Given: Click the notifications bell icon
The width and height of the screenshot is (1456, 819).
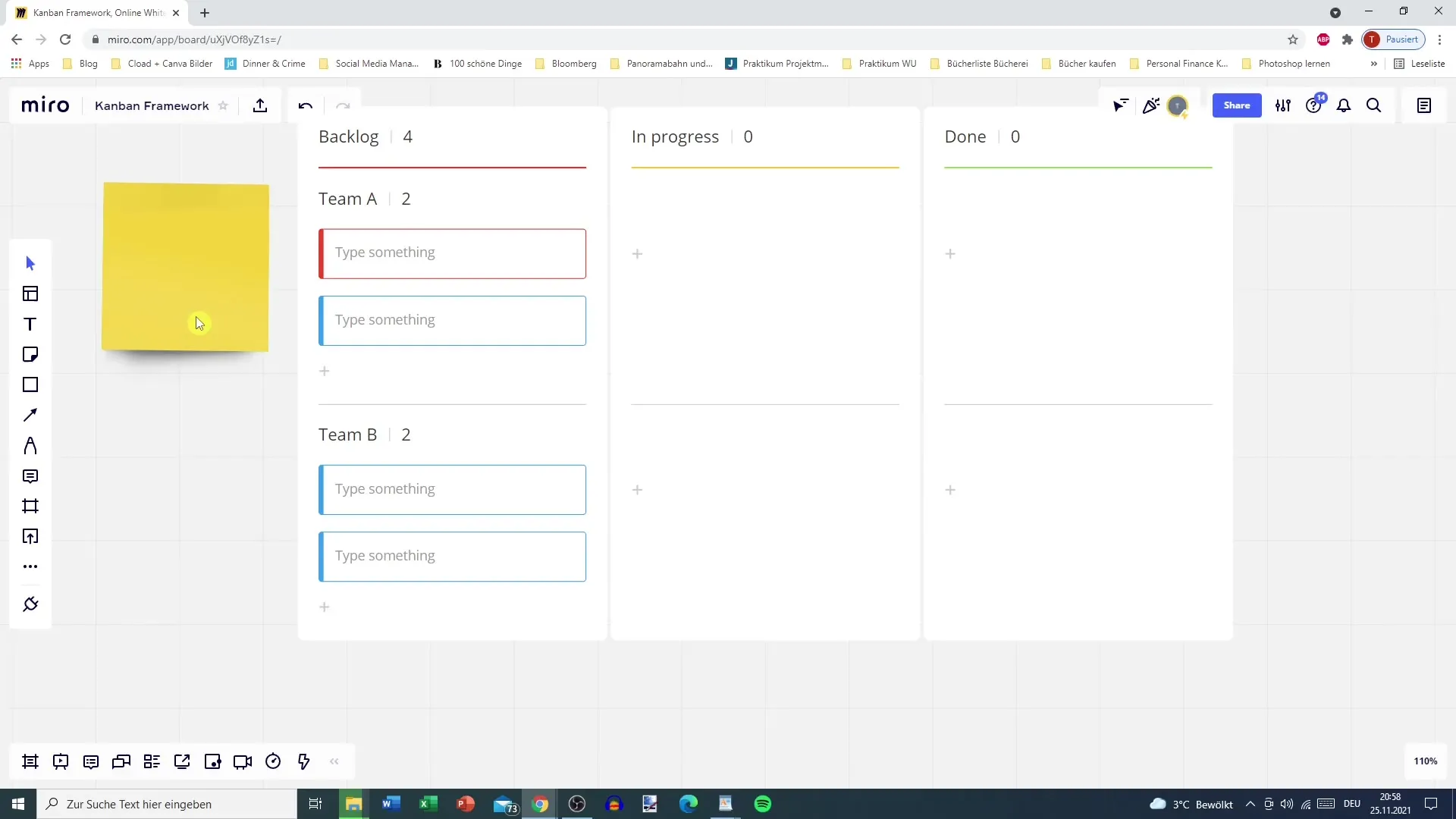Looking at the screenshot, I should point(1345,105).
